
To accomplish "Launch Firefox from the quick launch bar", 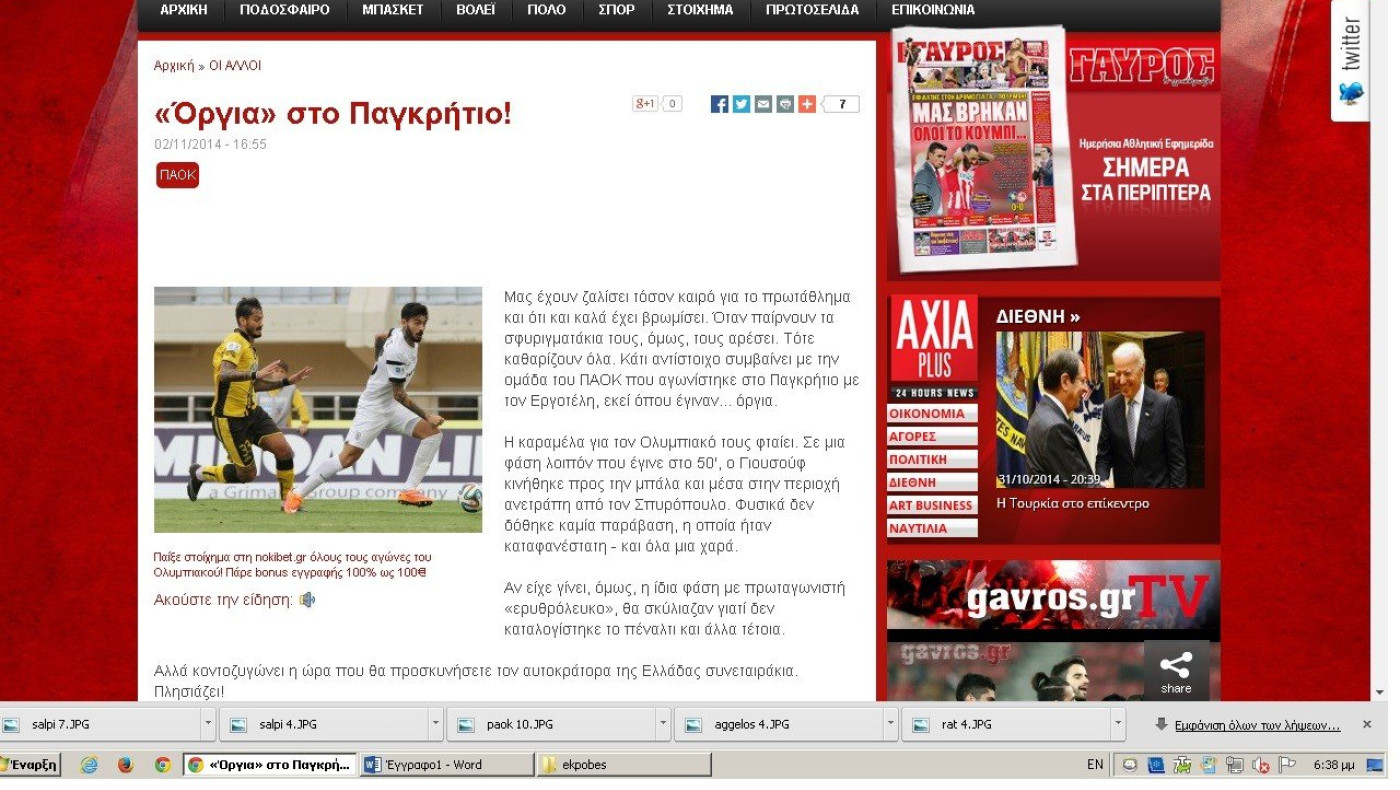I will coord(126,765).
